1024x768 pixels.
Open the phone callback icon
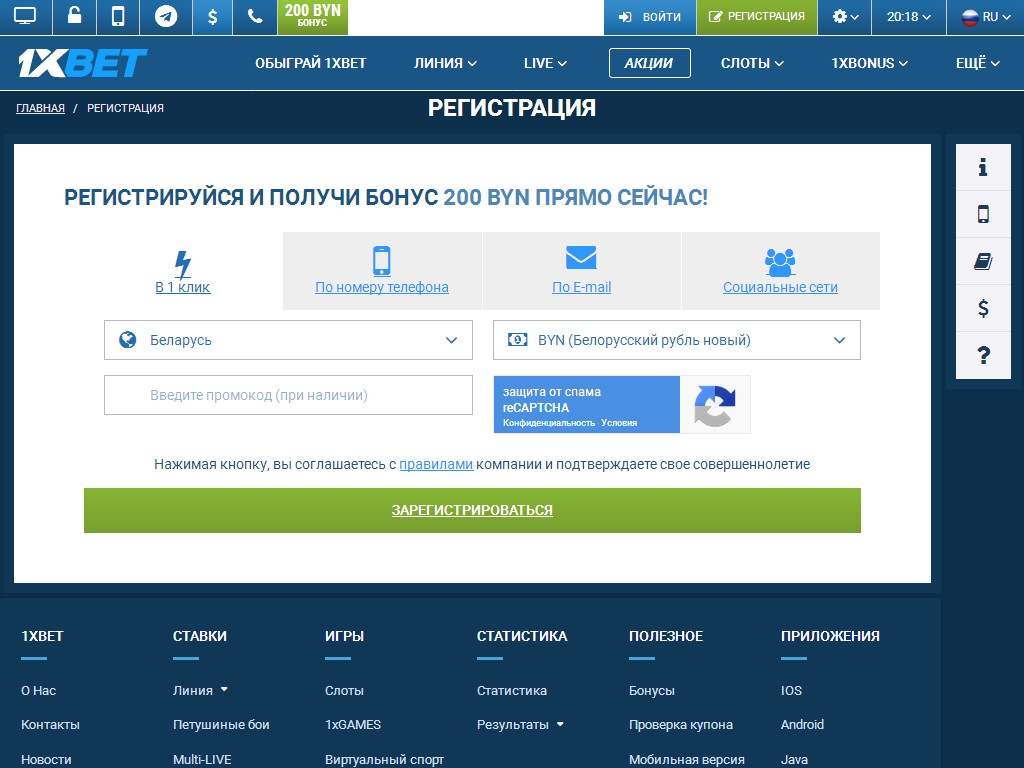coord(255,17)
